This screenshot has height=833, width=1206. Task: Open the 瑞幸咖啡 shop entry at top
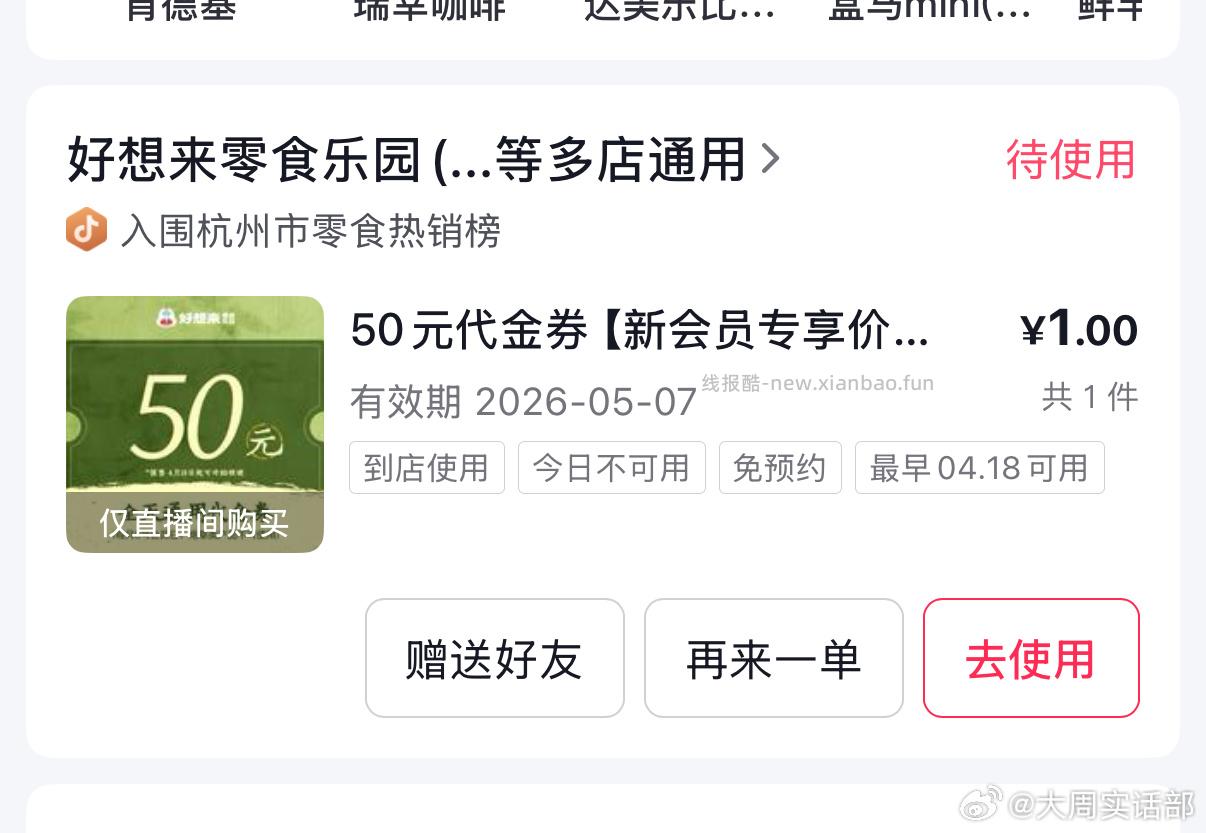(431, 10)
